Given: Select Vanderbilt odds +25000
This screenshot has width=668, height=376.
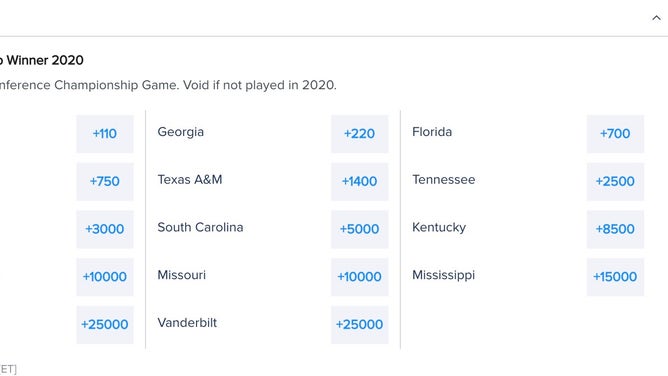Looking at the screenshot, I should 360,324.
